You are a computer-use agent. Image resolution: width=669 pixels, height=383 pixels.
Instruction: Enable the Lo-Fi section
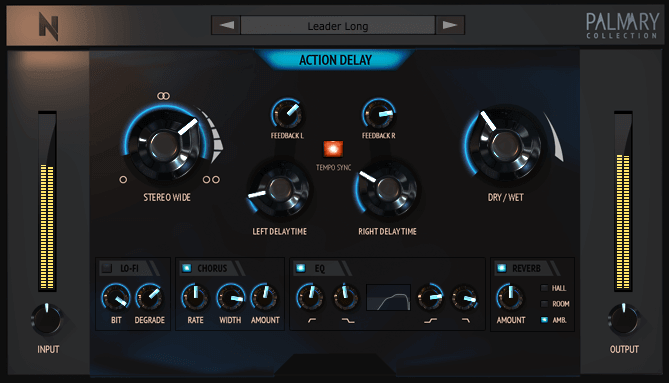pos(107,268)
